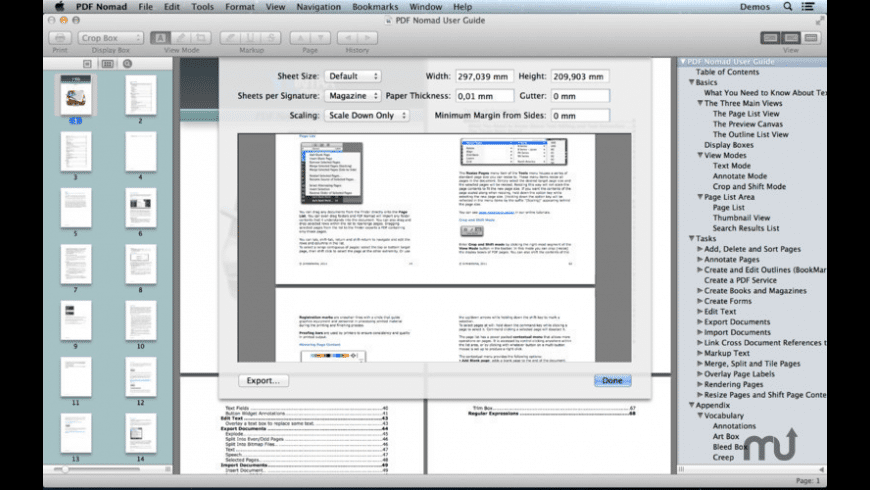Collapse the Tasks outline section

pos(691,239)
